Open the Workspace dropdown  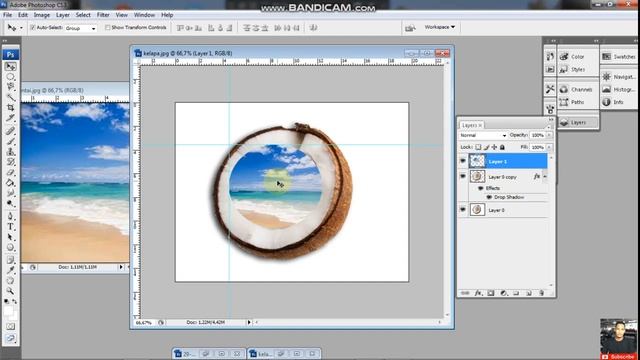point(440,27)
